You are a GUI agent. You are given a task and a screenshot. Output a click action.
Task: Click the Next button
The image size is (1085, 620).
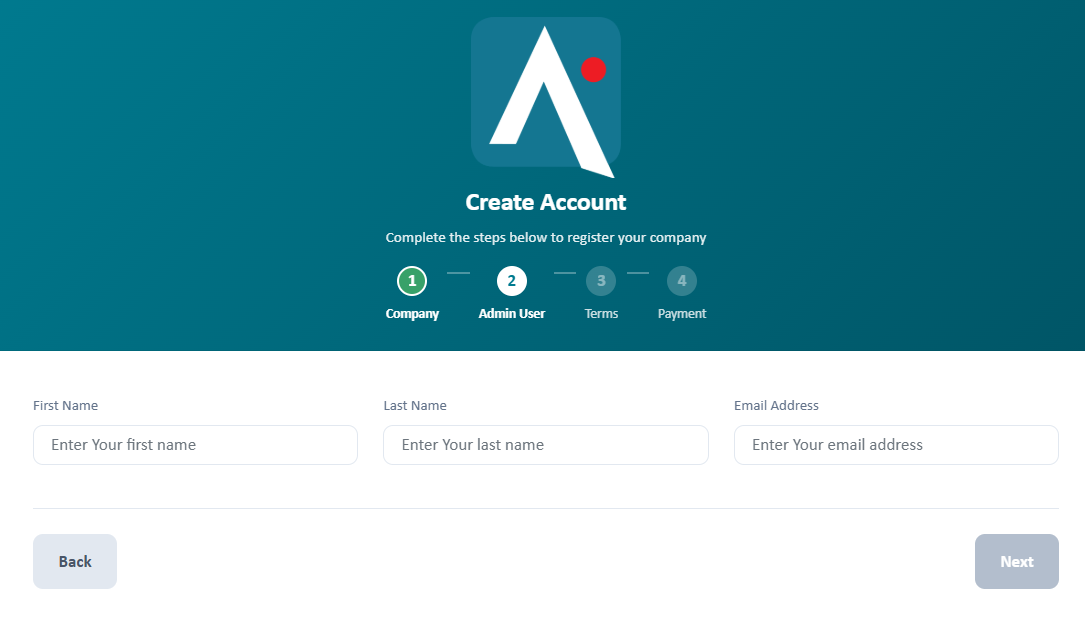coord(1016,561)
